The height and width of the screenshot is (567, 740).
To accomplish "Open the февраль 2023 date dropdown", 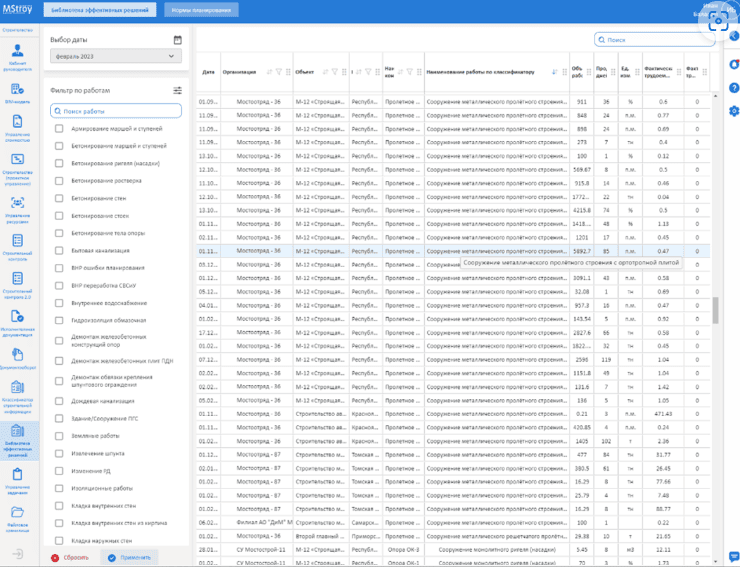I will (116, 56).
